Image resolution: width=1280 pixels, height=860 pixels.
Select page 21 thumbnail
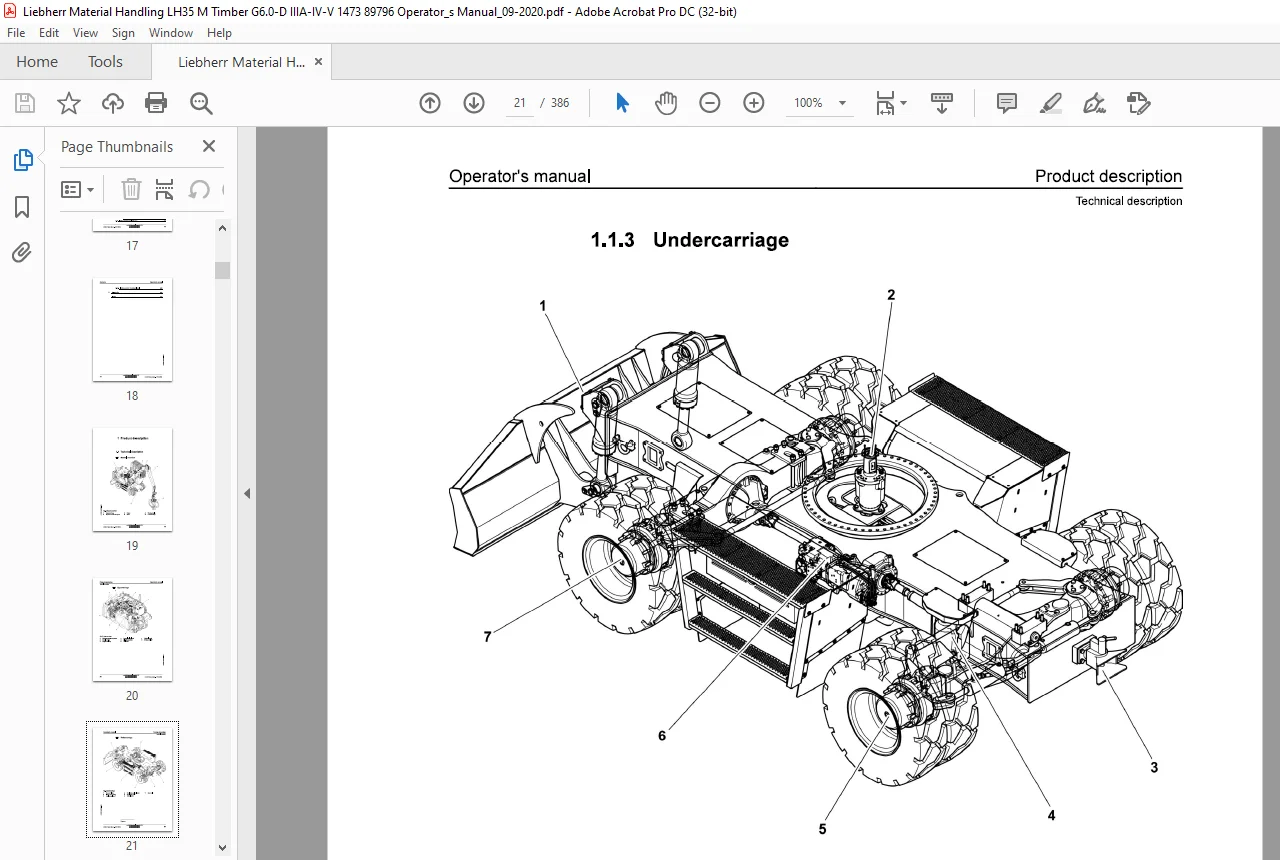point(132,779)
